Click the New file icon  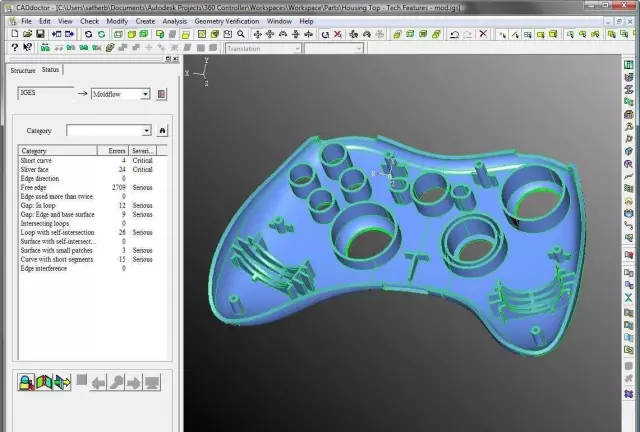click(15, 34)
